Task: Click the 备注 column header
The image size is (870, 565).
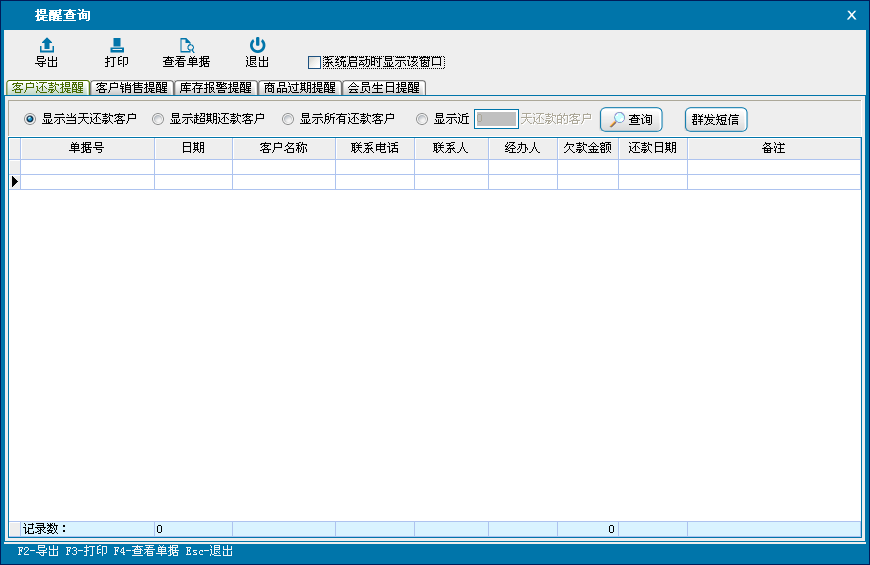Action: coord(773,148)
